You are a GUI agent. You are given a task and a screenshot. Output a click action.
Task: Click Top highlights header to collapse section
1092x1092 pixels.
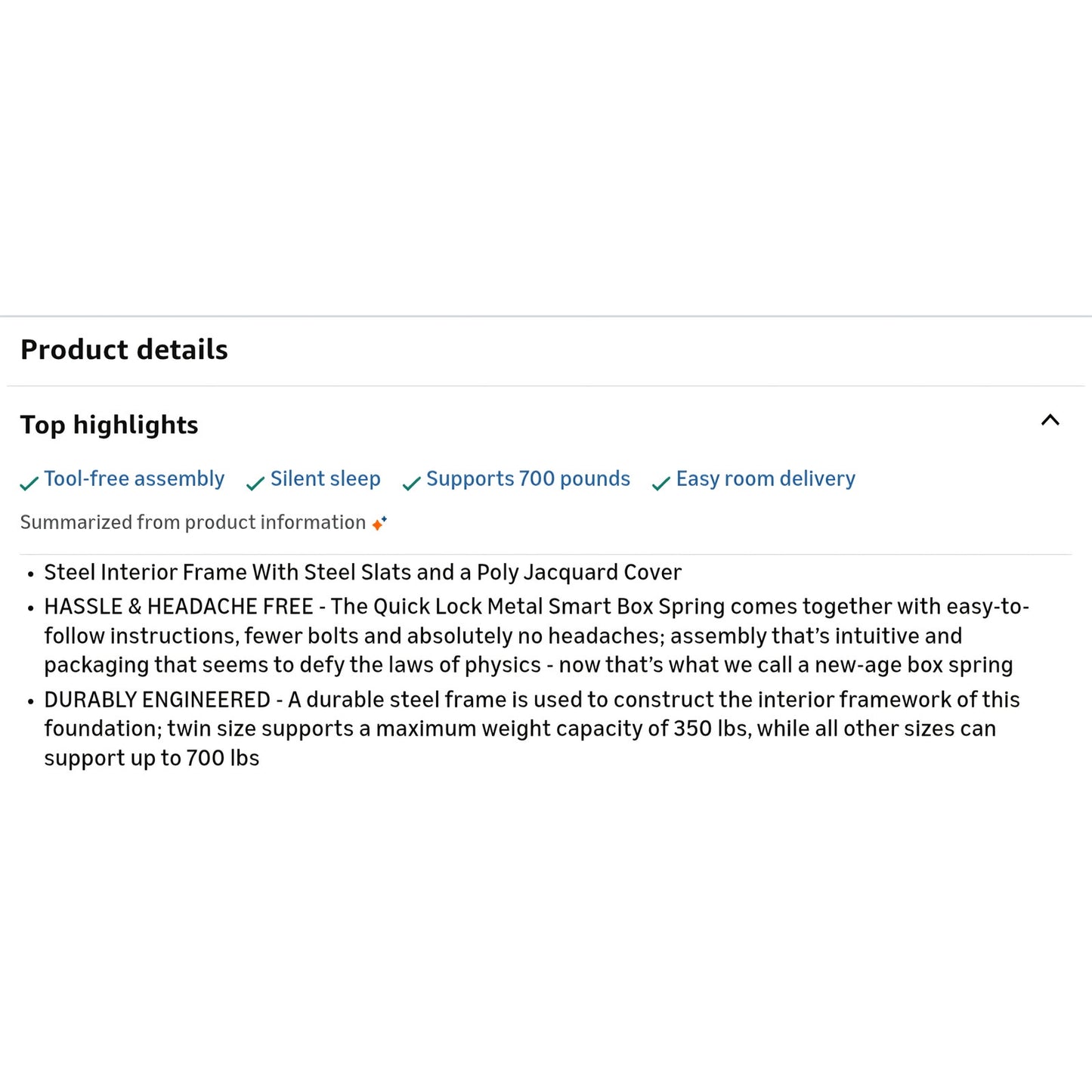click(110, 425)
